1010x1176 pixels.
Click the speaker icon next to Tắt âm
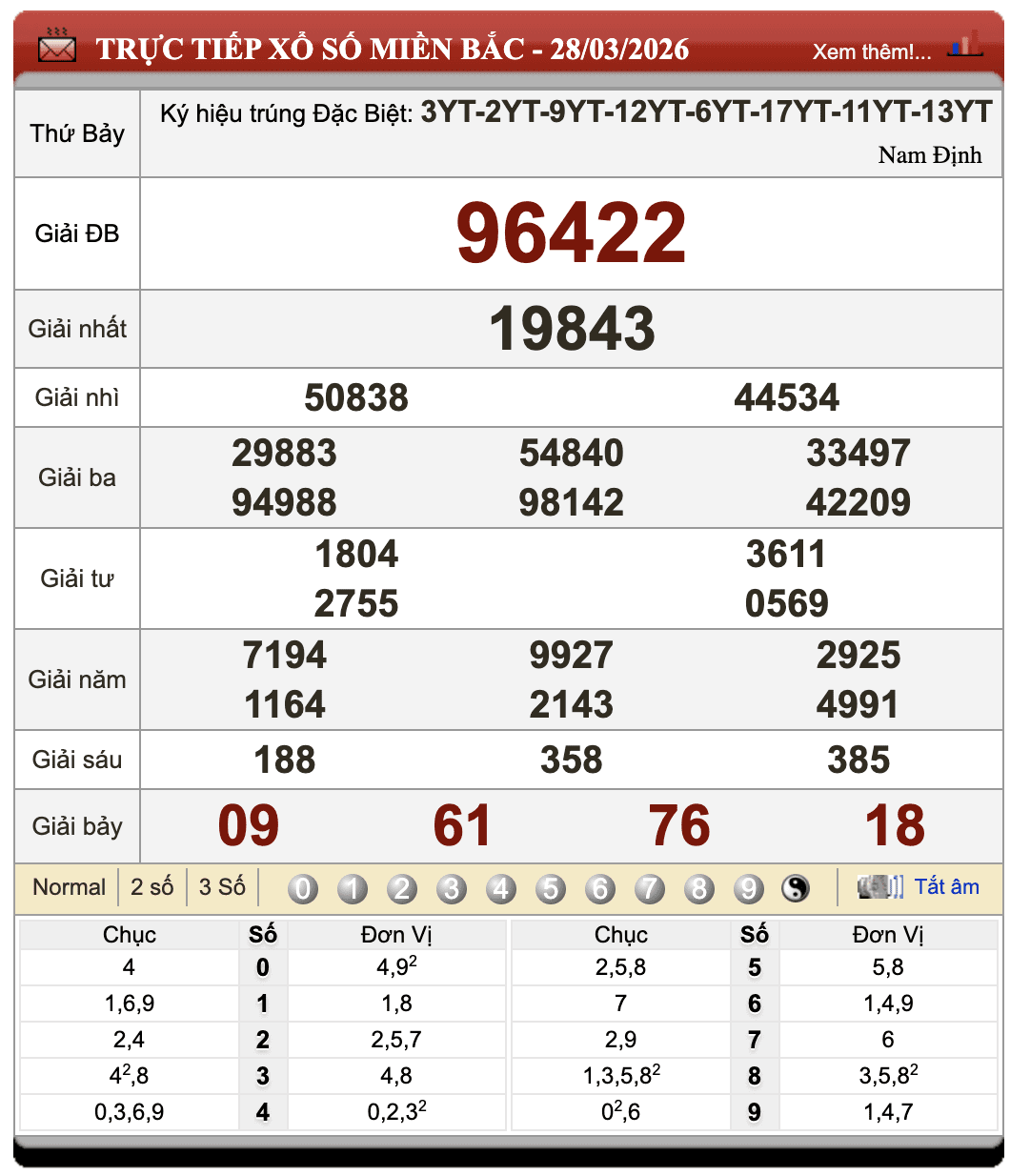click(x=881, y=886)
